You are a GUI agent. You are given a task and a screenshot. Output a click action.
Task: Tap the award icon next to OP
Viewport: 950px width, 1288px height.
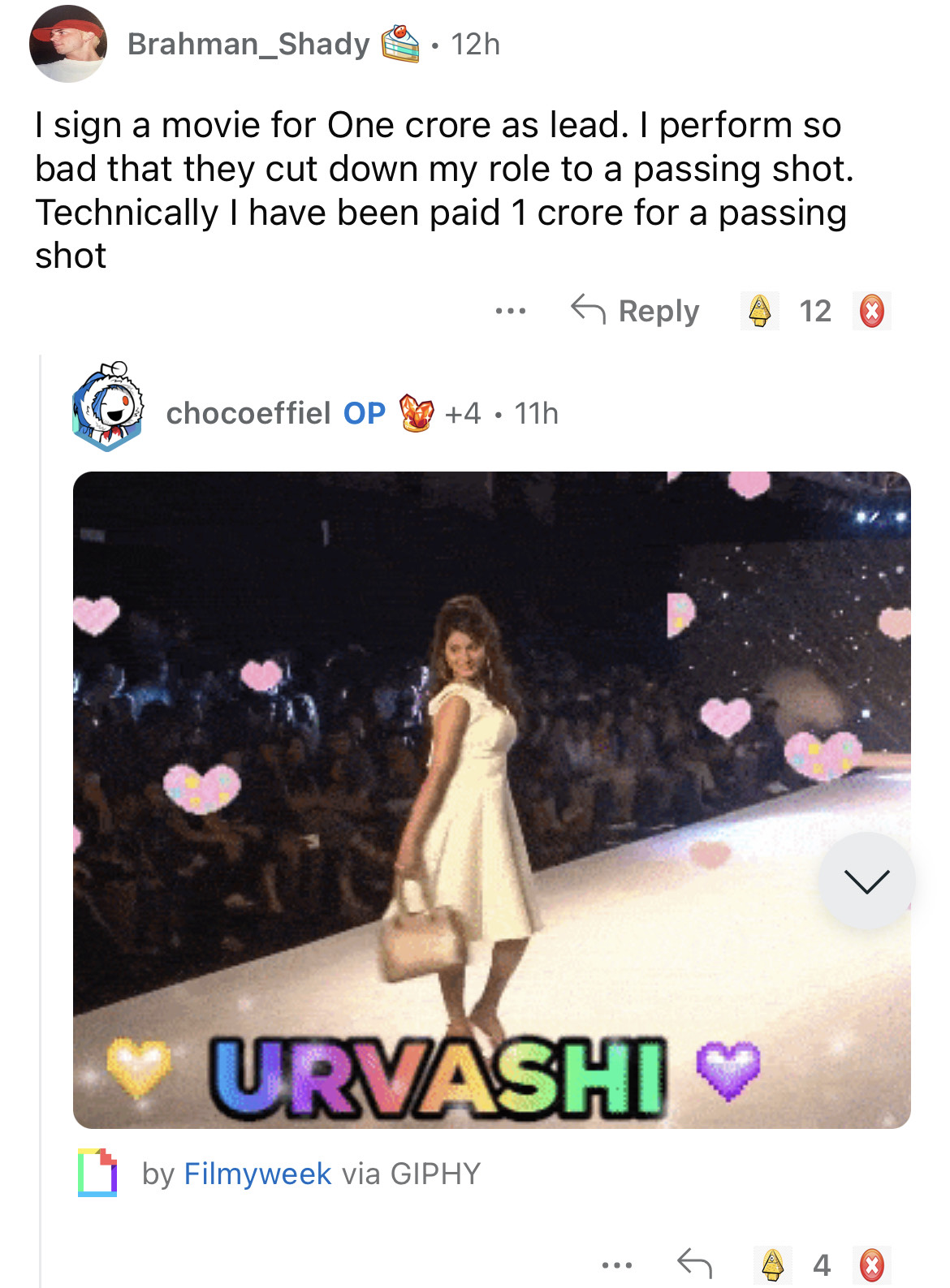coord(417,413)
